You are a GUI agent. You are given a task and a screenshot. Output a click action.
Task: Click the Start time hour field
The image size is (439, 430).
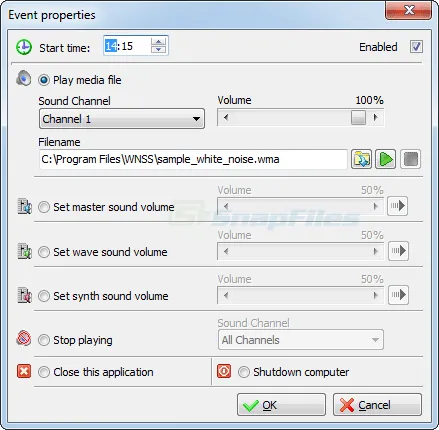click(111, 46)
